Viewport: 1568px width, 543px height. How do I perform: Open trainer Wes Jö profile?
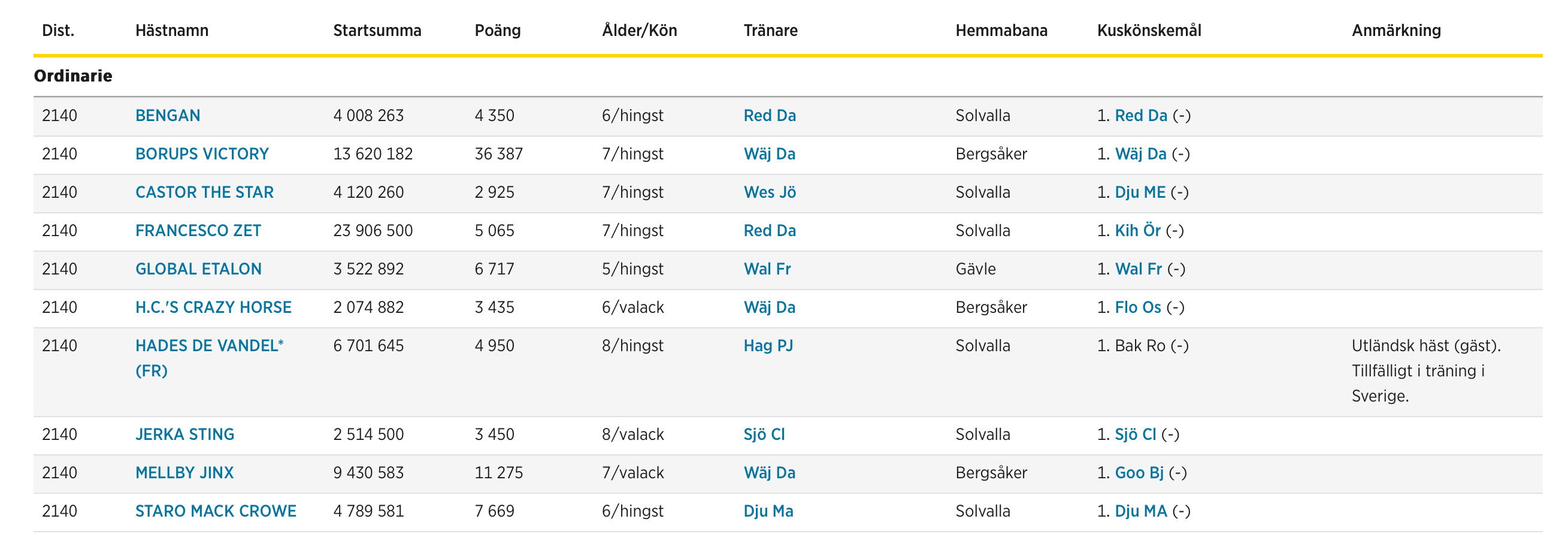point(770,192)
